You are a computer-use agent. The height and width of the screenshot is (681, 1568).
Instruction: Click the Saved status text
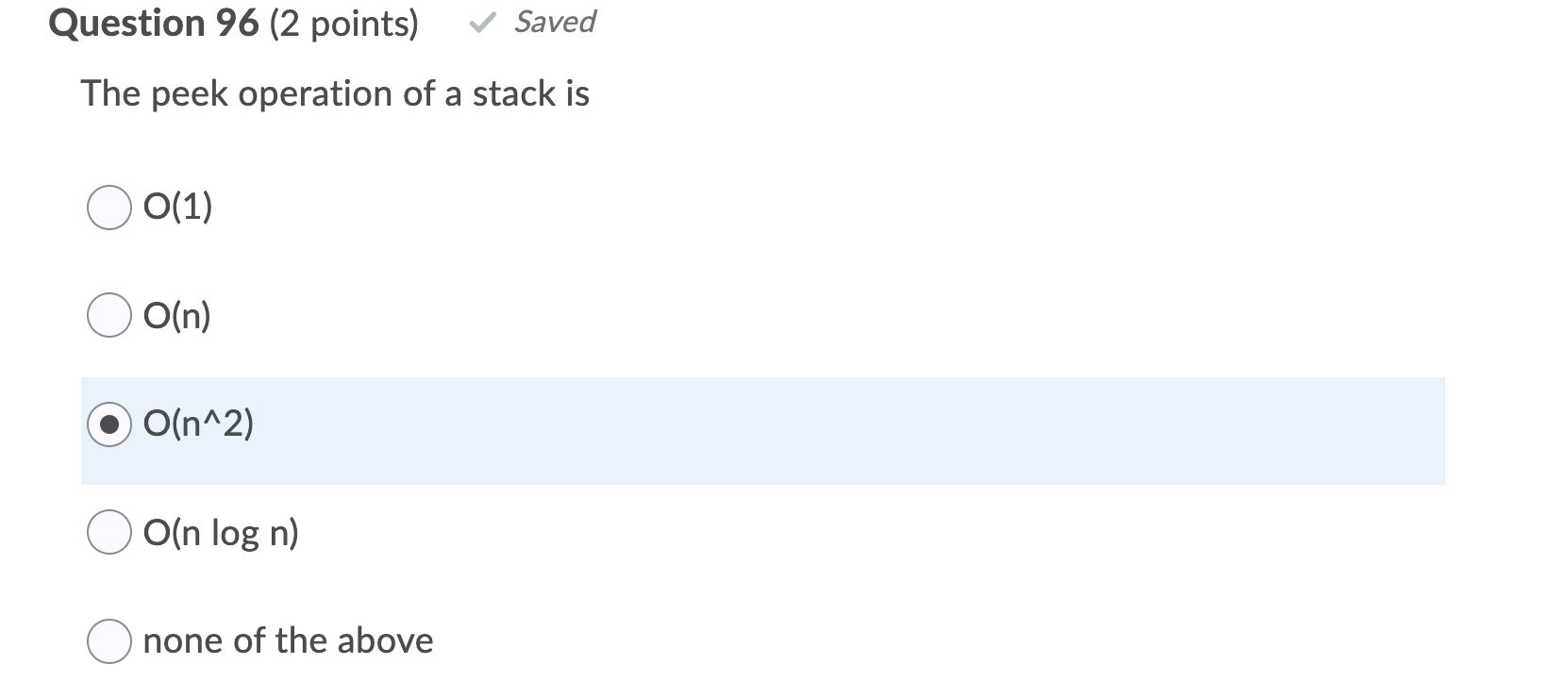pos(552,22)
